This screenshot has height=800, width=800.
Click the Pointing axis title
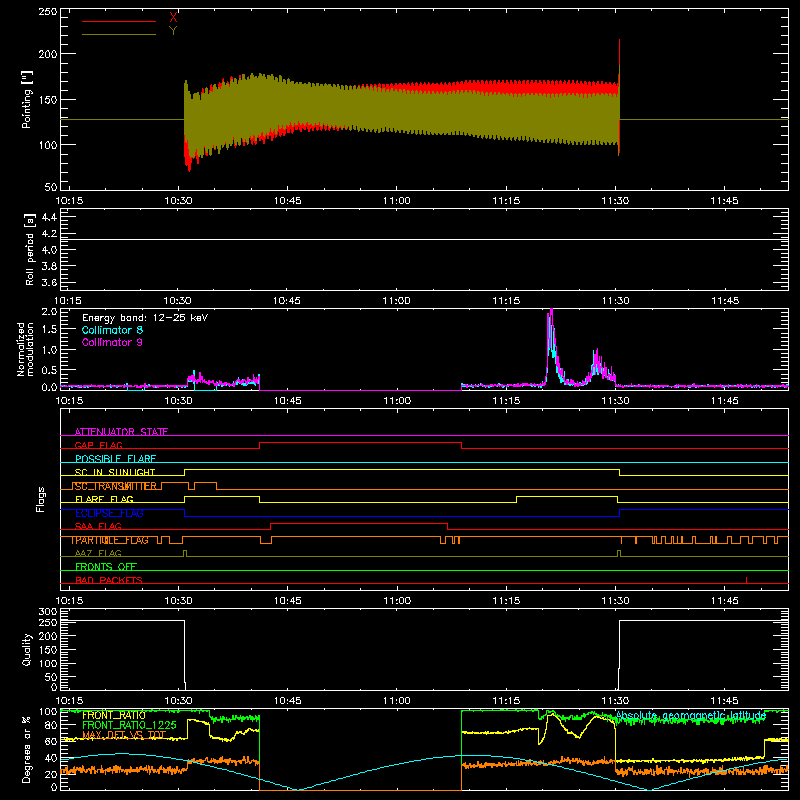tap(27, 99)
